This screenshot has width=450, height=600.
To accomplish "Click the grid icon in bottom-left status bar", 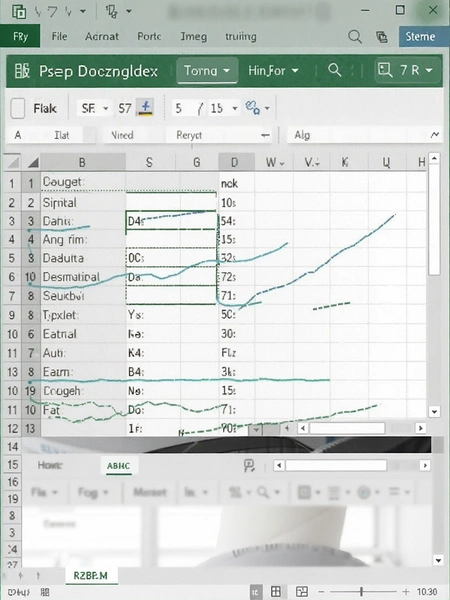I will pyautogui.click(x=45, y=593).
